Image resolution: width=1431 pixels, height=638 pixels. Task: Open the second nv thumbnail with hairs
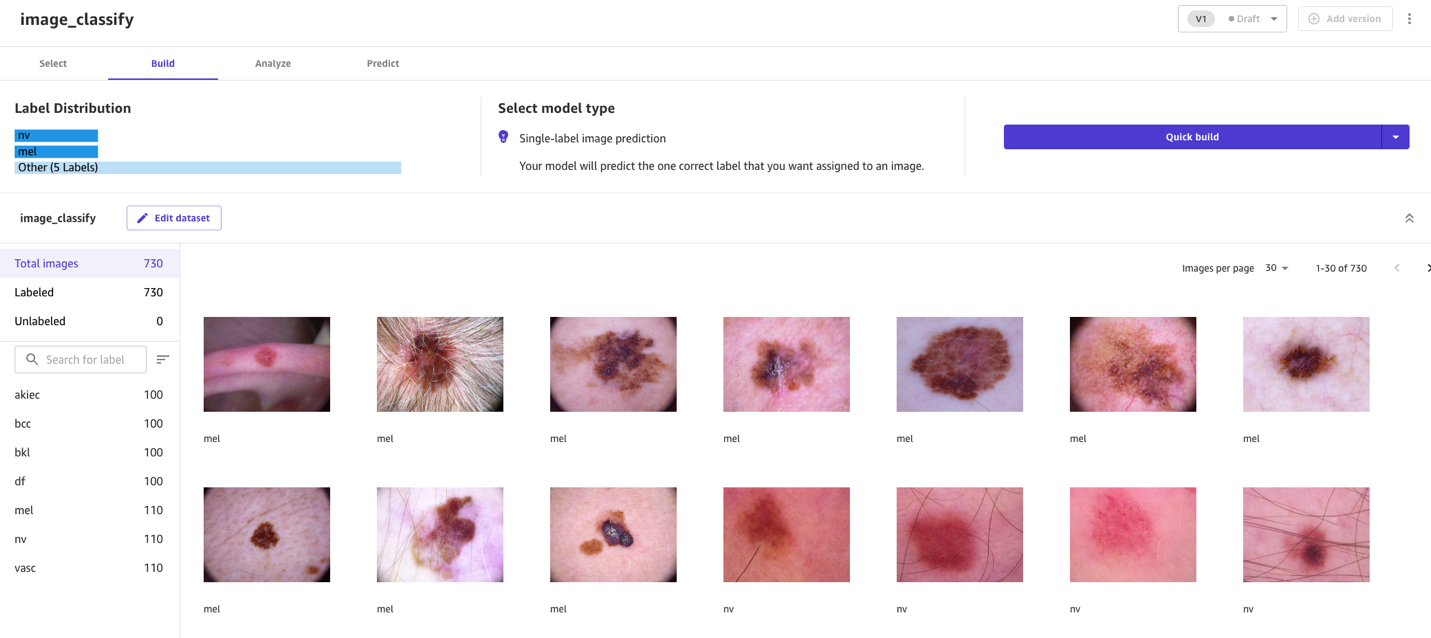coord(960,534)
